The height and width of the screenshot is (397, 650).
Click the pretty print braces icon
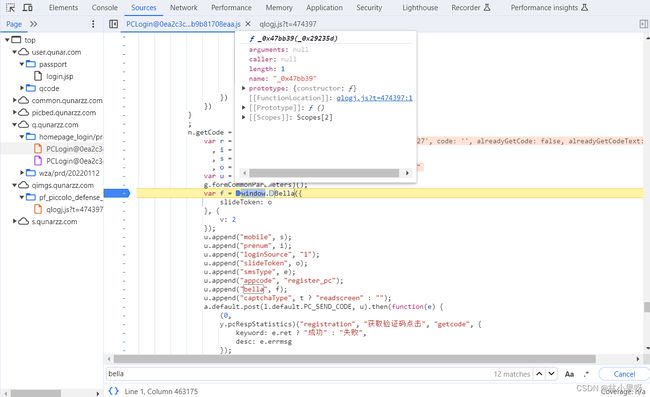coord(113,391)
